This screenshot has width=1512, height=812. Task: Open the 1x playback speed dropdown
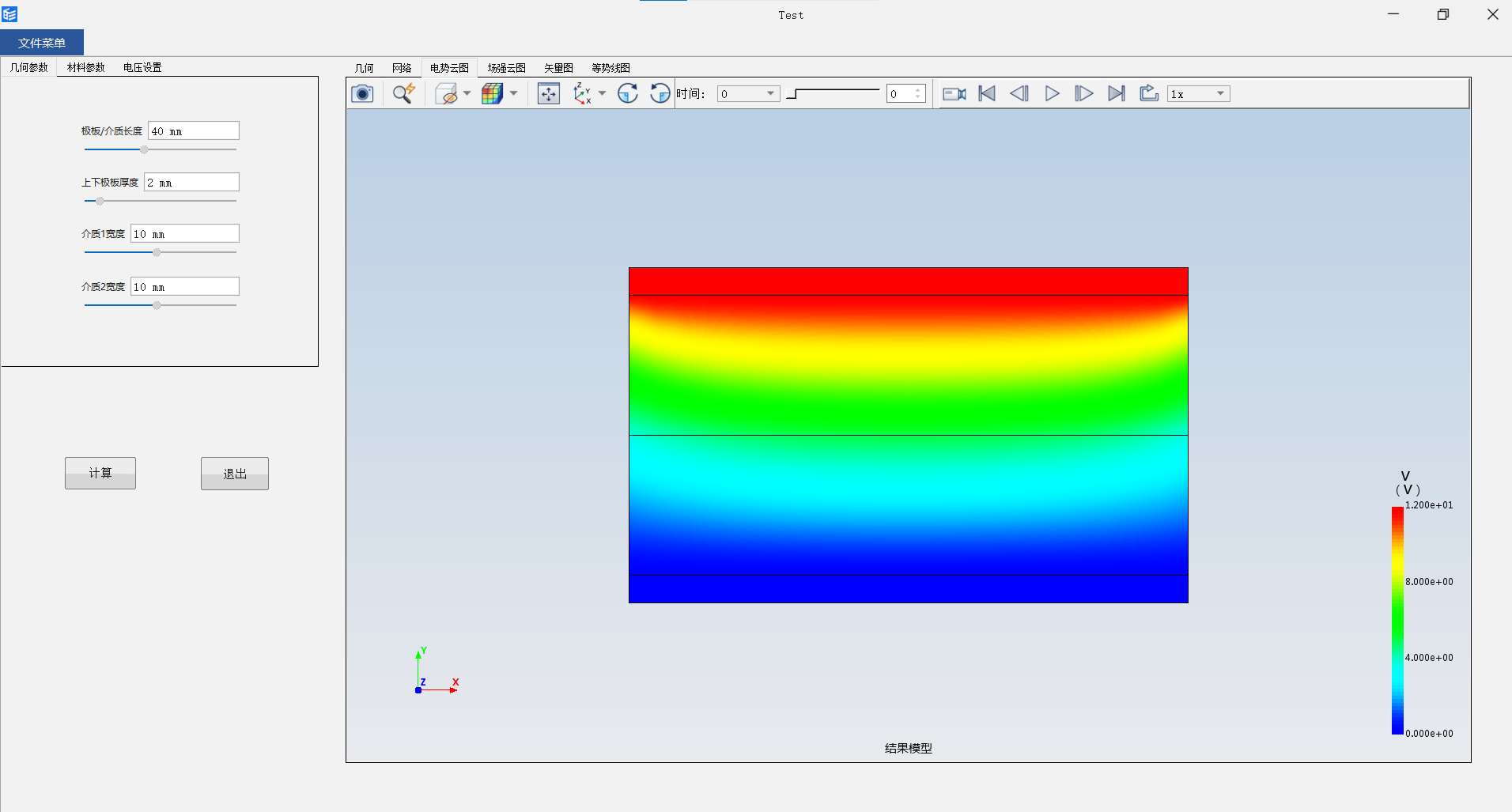pyautogui.click(x=1198, y=94)
